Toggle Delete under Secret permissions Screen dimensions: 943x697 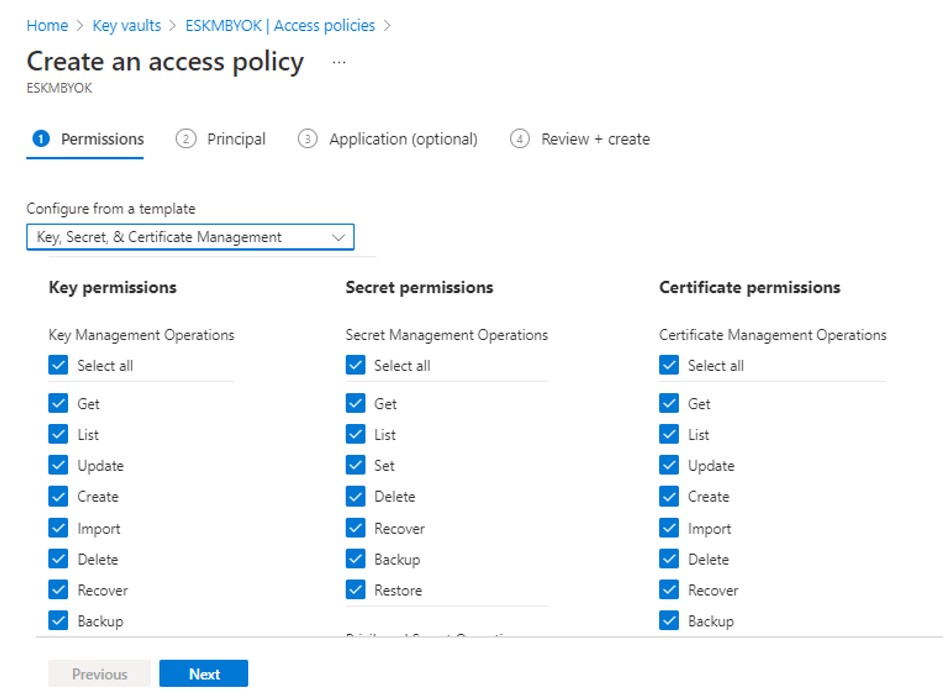coord(355,496)
